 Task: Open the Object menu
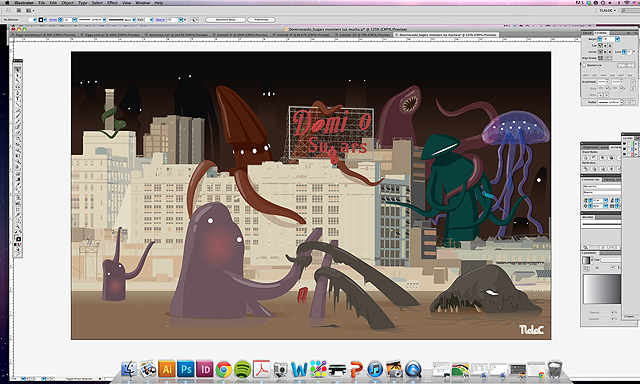pyautogui.click(x=67, y=2)
